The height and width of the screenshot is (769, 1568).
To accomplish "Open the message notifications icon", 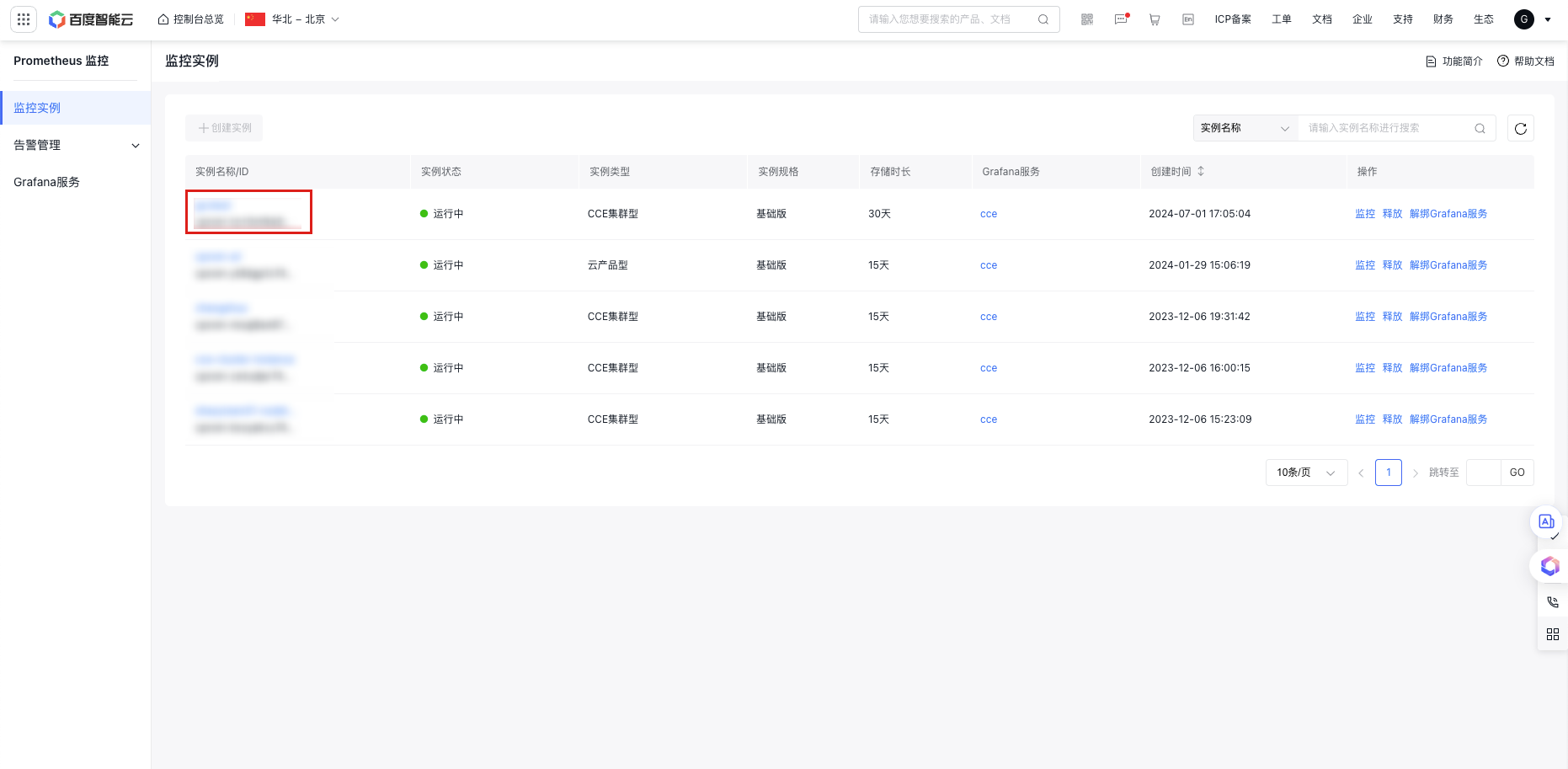I will coord(1121,19).
